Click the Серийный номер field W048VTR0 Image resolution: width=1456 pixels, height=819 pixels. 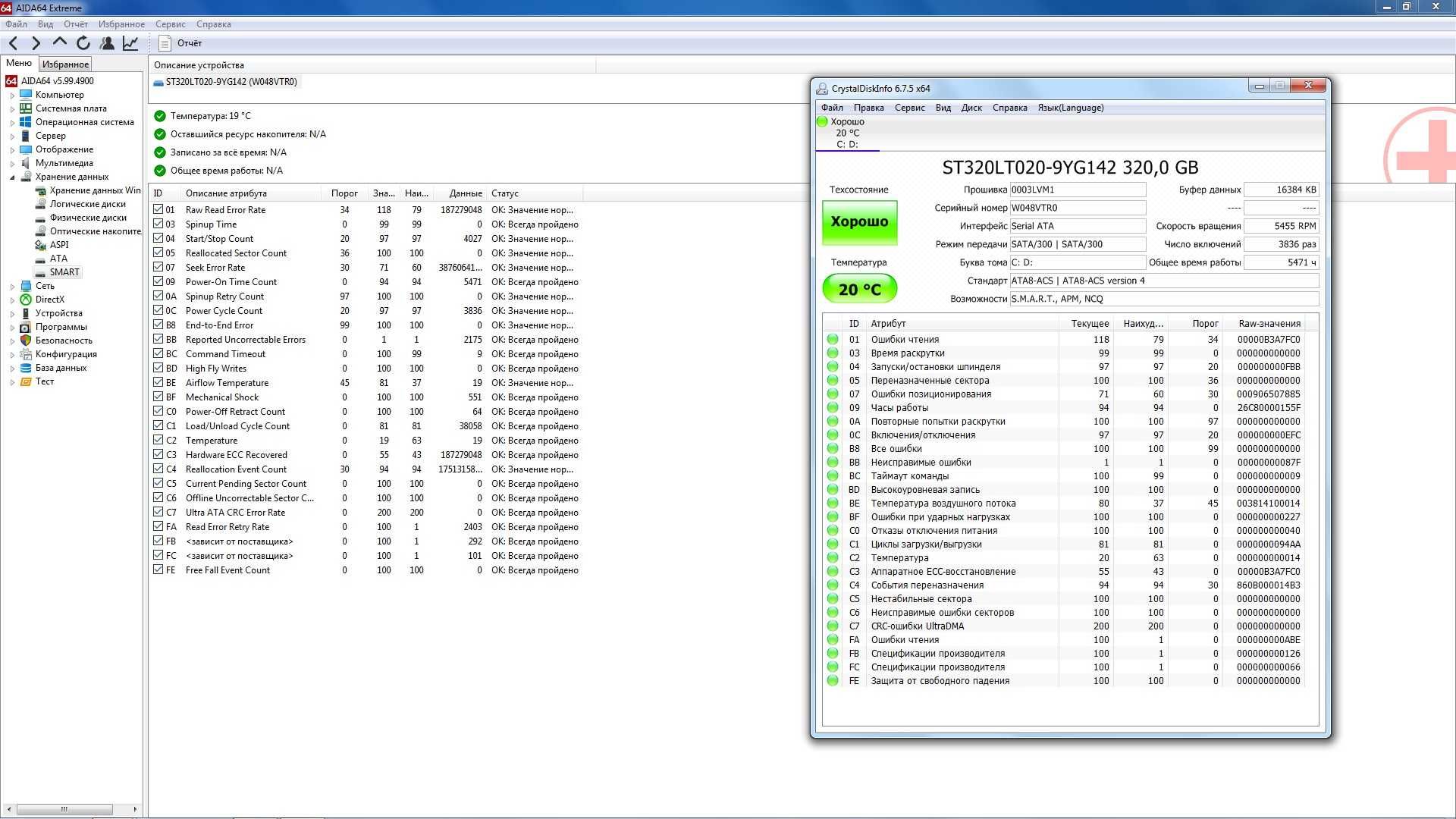[x=1078, y=208]
